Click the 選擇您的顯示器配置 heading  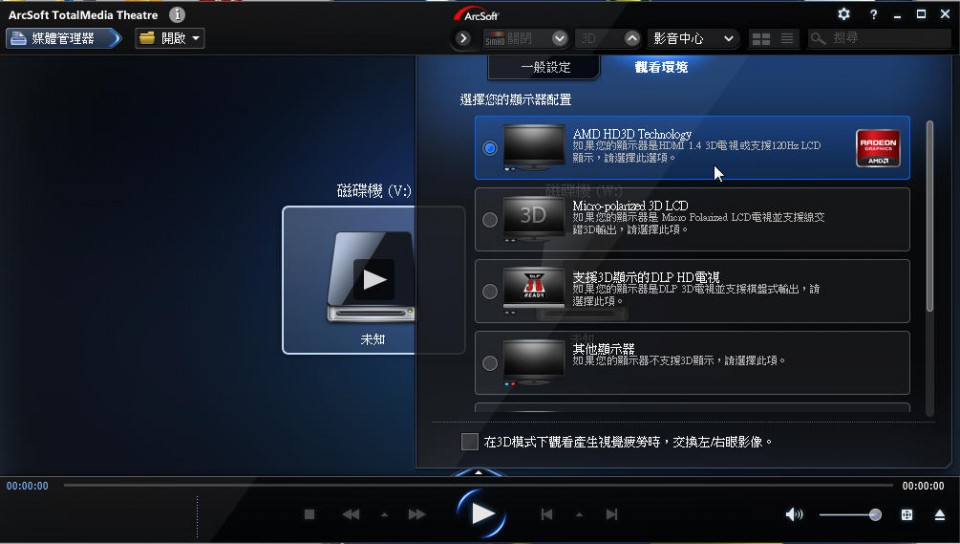click(516, 100)
